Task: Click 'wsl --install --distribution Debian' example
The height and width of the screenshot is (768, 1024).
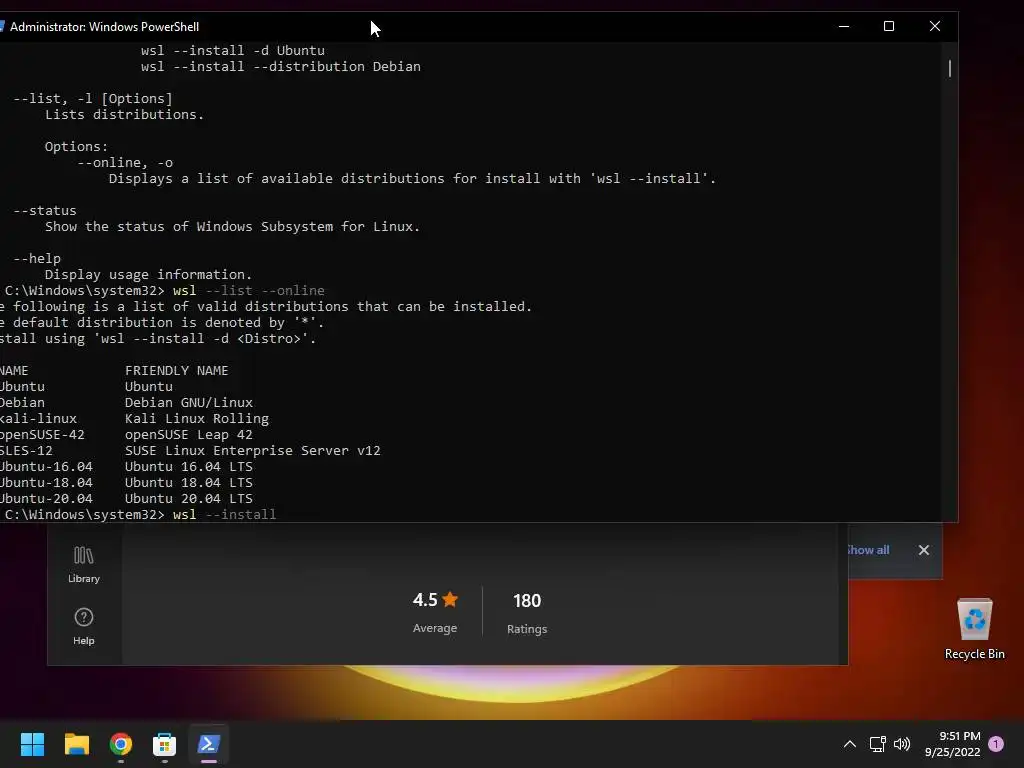Action: pos(281,67)
